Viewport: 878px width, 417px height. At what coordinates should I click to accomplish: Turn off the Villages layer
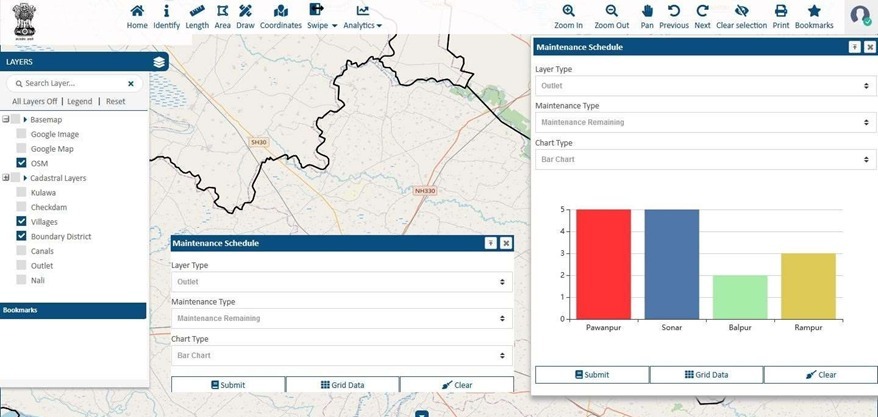tap(22, 221)
